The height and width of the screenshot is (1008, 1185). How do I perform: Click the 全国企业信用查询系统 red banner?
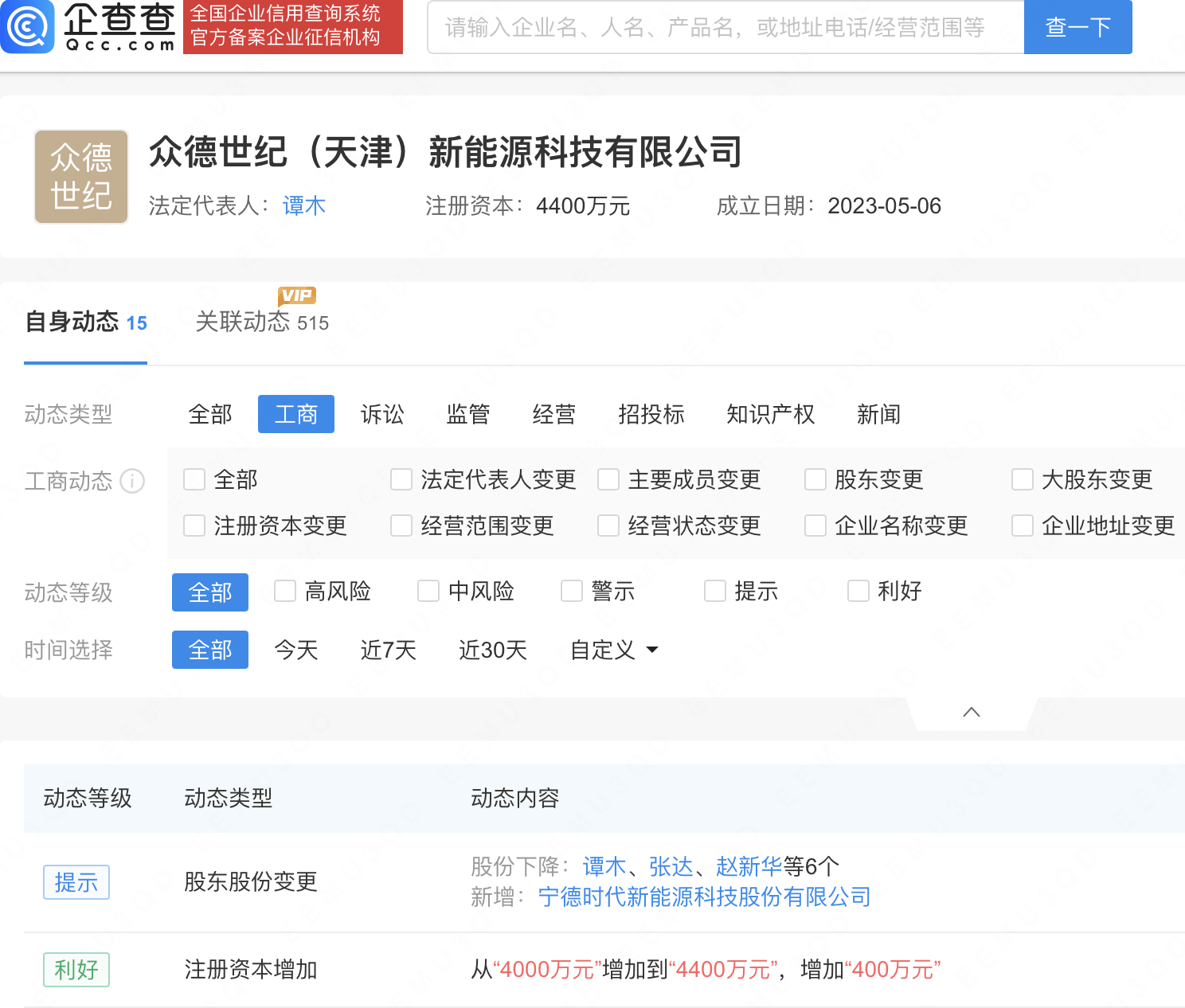click(x=293, y=26)
